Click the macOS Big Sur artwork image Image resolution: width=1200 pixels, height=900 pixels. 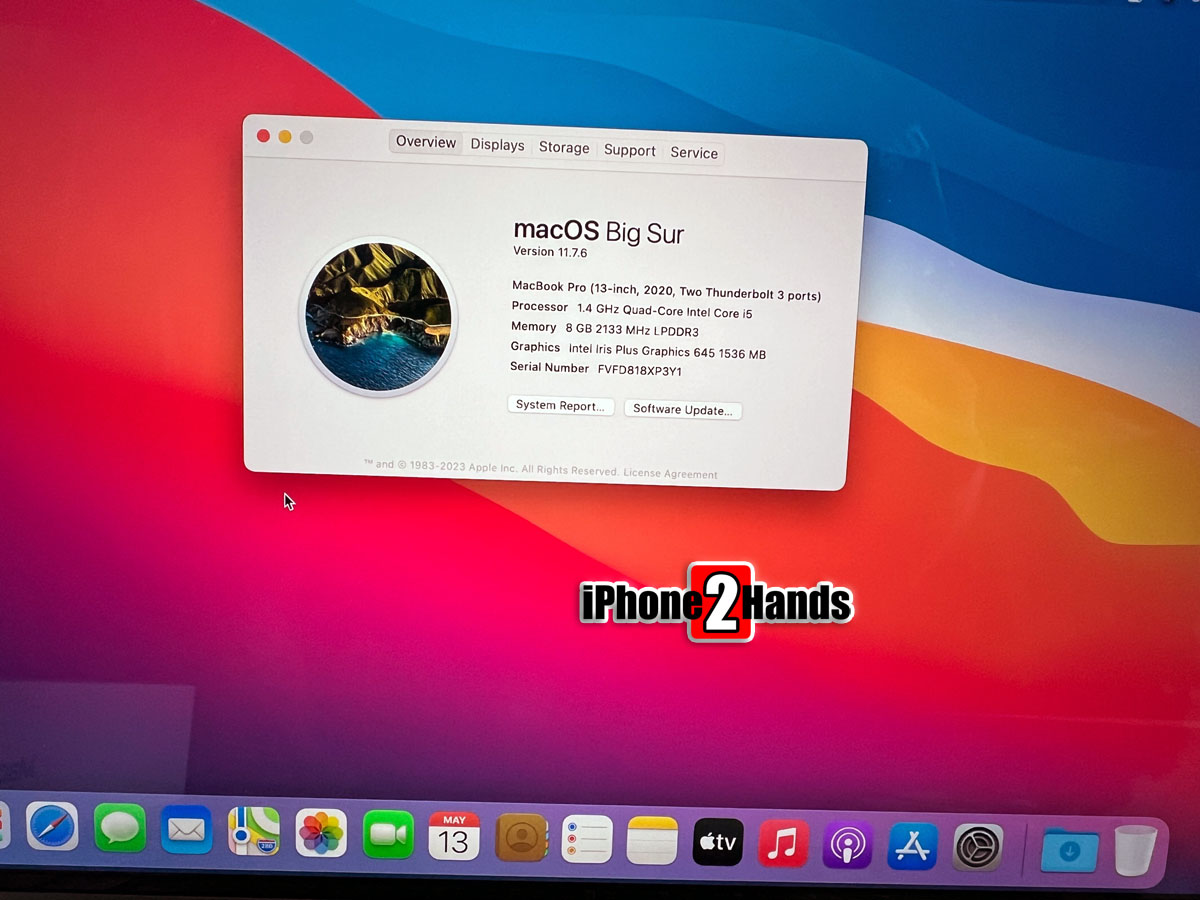coord(378,316)
